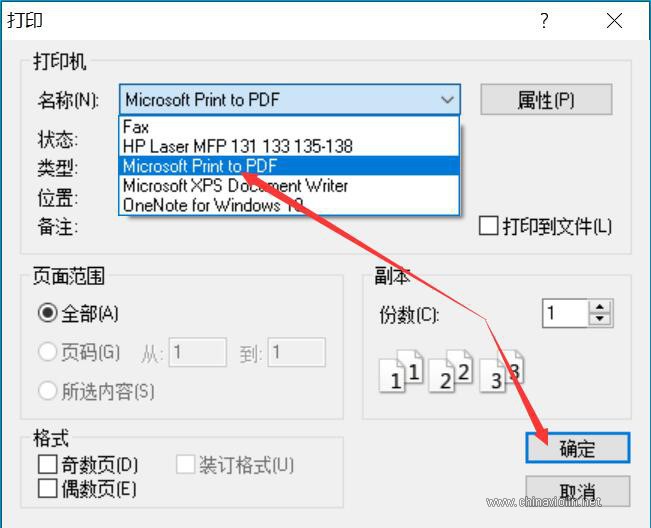Select Microsoft Print to PDF option

200,166
